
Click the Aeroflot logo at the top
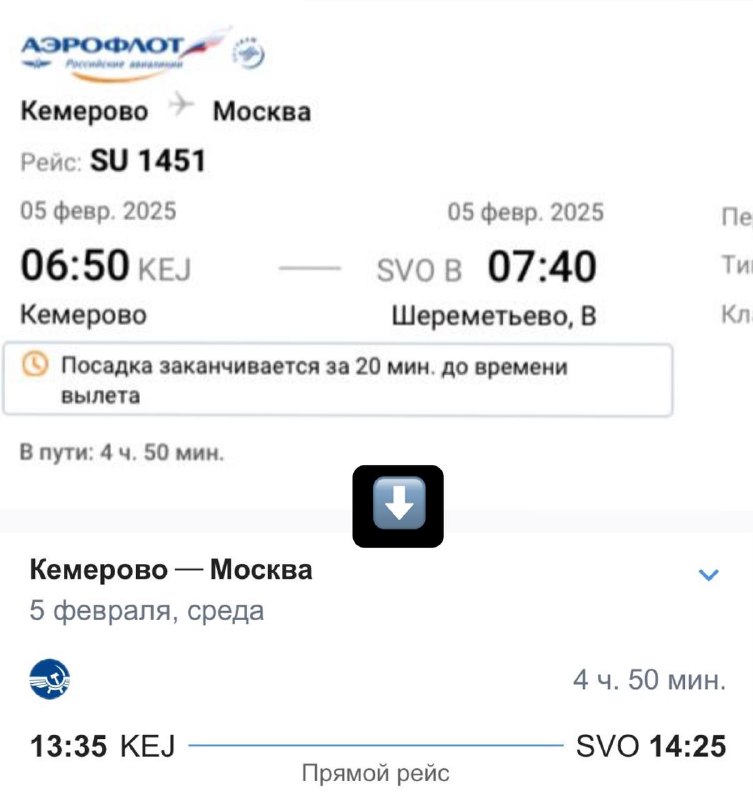click(112, 50)
